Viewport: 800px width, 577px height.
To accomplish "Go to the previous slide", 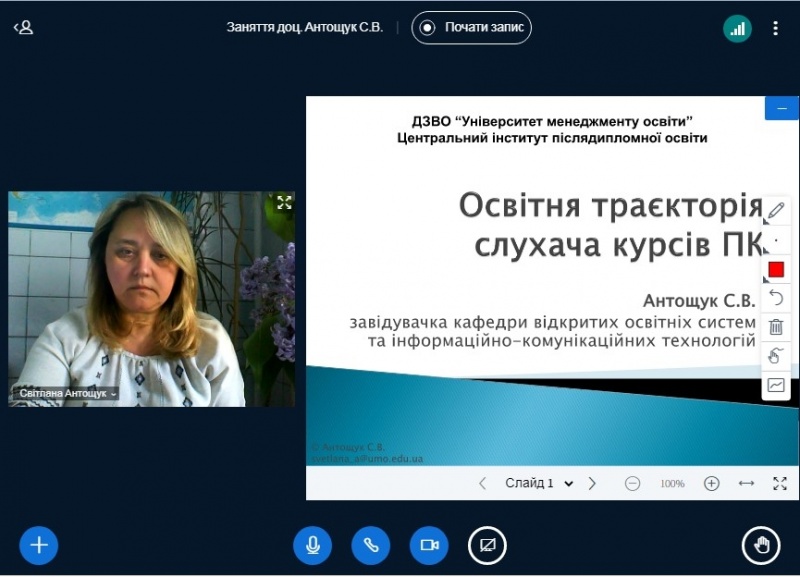I will click(x=482, y=483).
